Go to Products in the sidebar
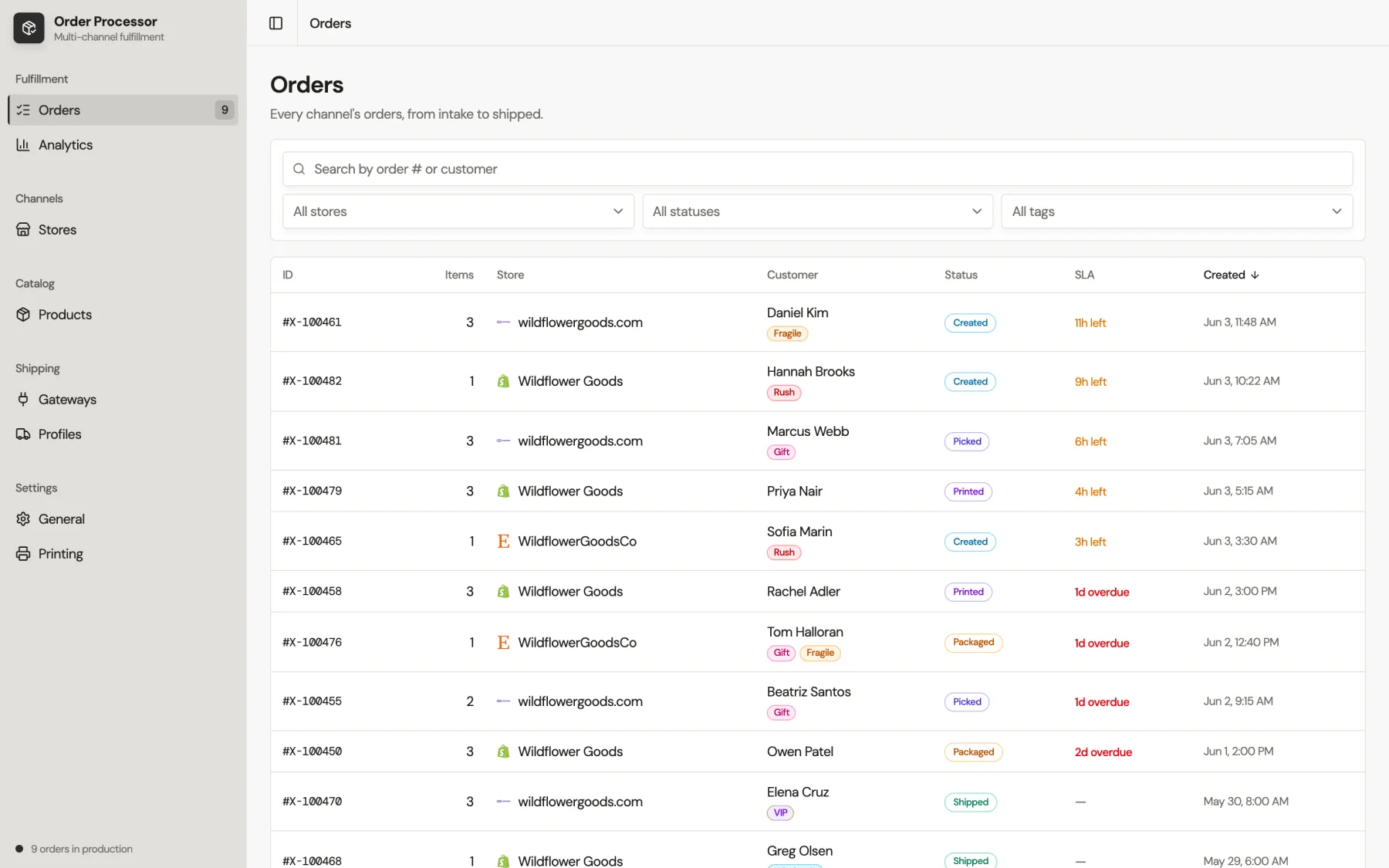 click(x=123, y=315)
